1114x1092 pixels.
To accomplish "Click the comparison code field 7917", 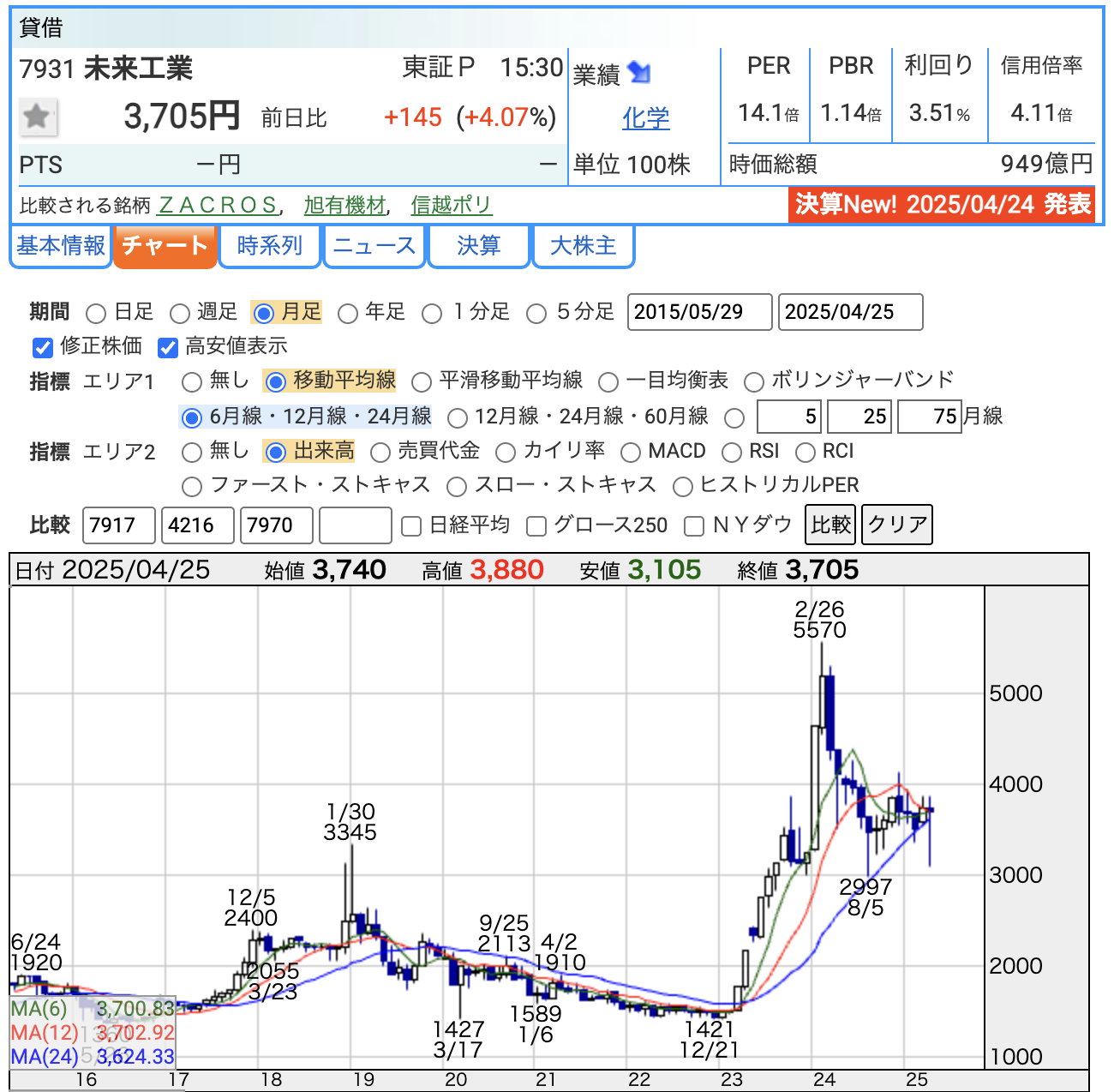I will tap(119, 525).
